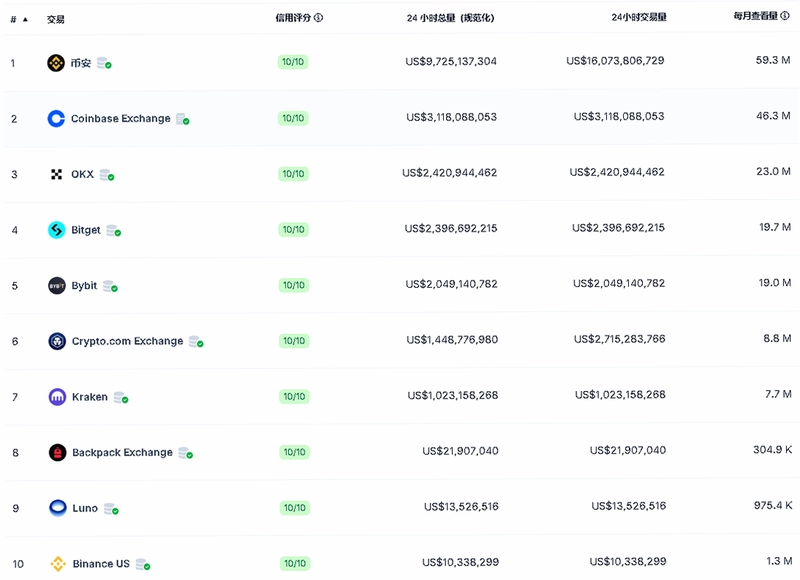Click the 10/10 score badge for Luno
800x580 pixels.
point(295,508)
